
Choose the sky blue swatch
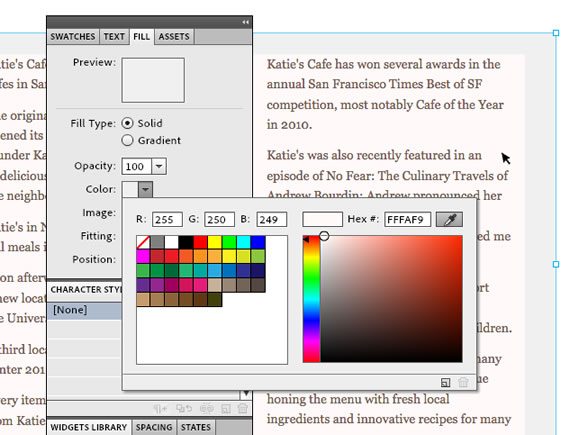coord(215,271)
